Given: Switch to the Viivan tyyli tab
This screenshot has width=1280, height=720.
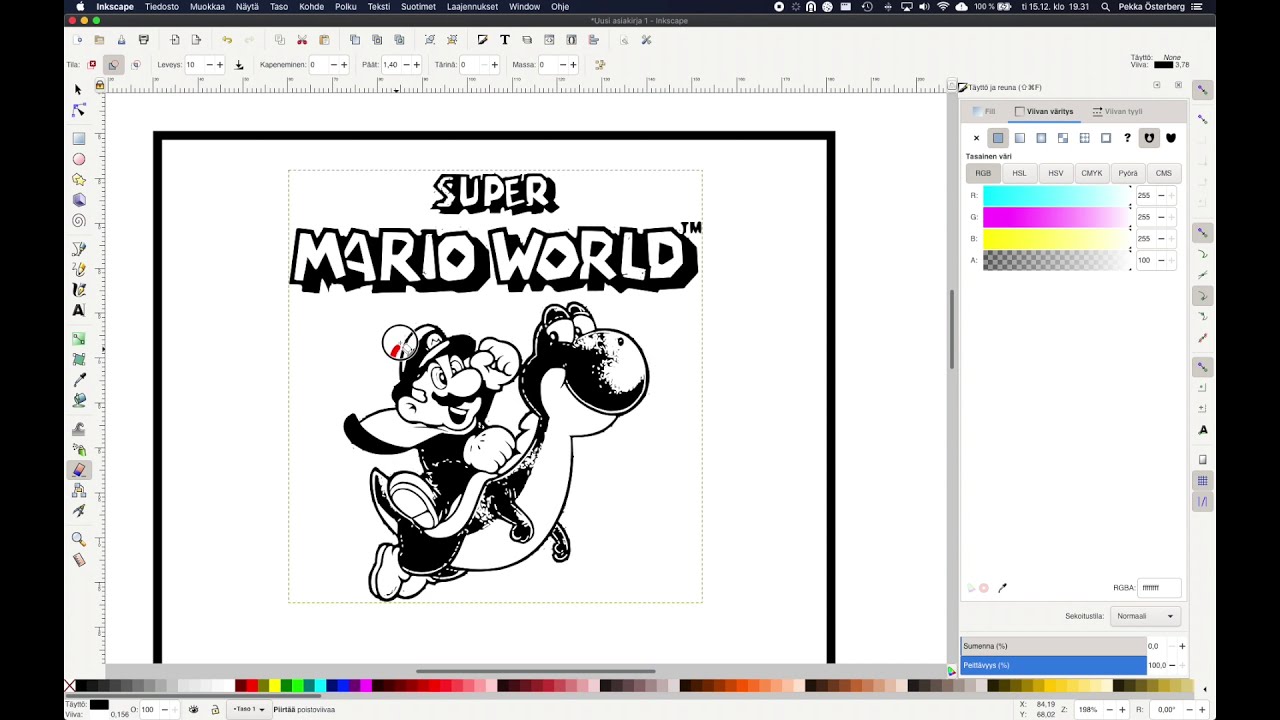Looking at the screenshot, I should (1117, 111).
